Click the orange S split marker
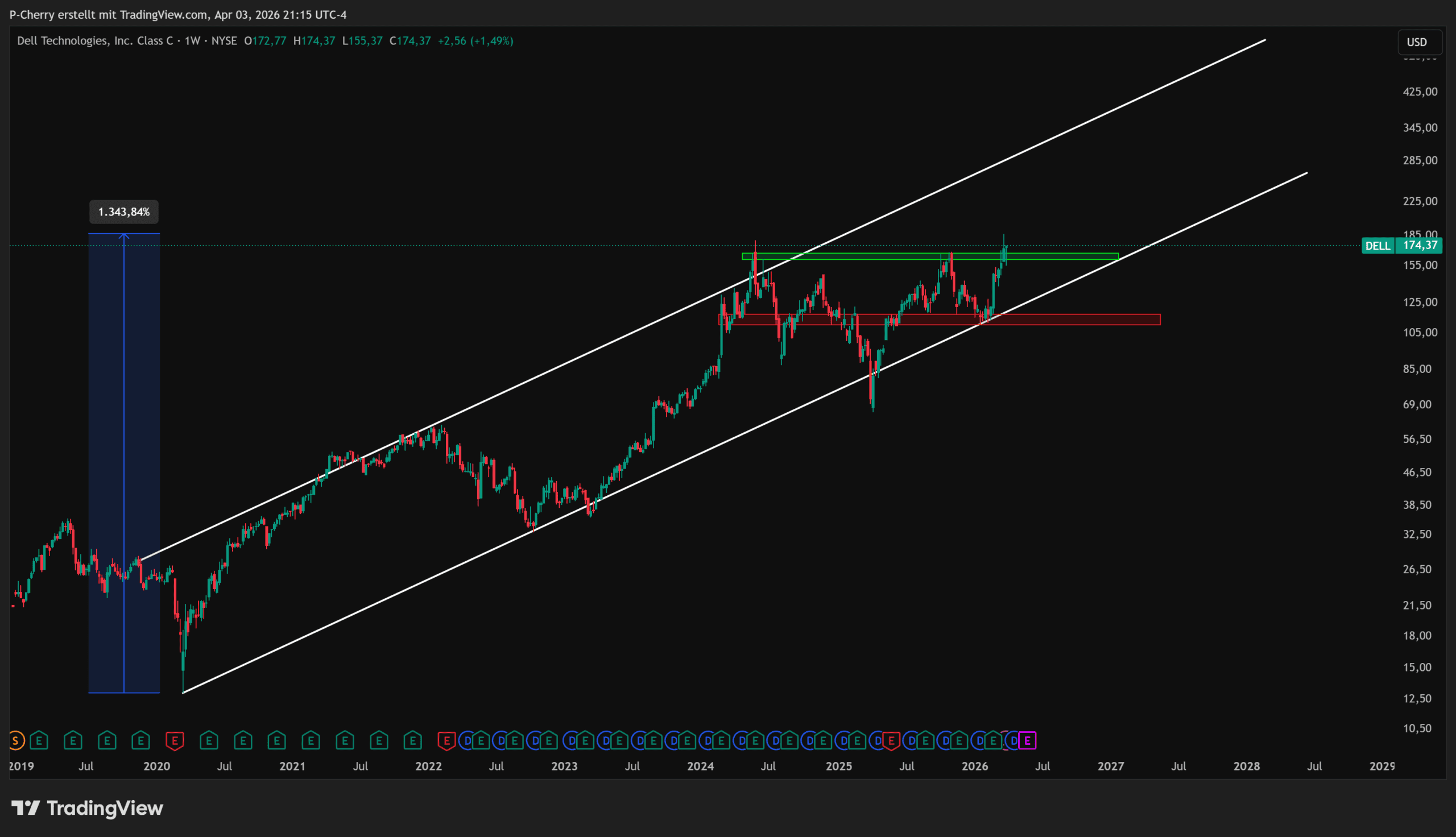 point(15,740)
